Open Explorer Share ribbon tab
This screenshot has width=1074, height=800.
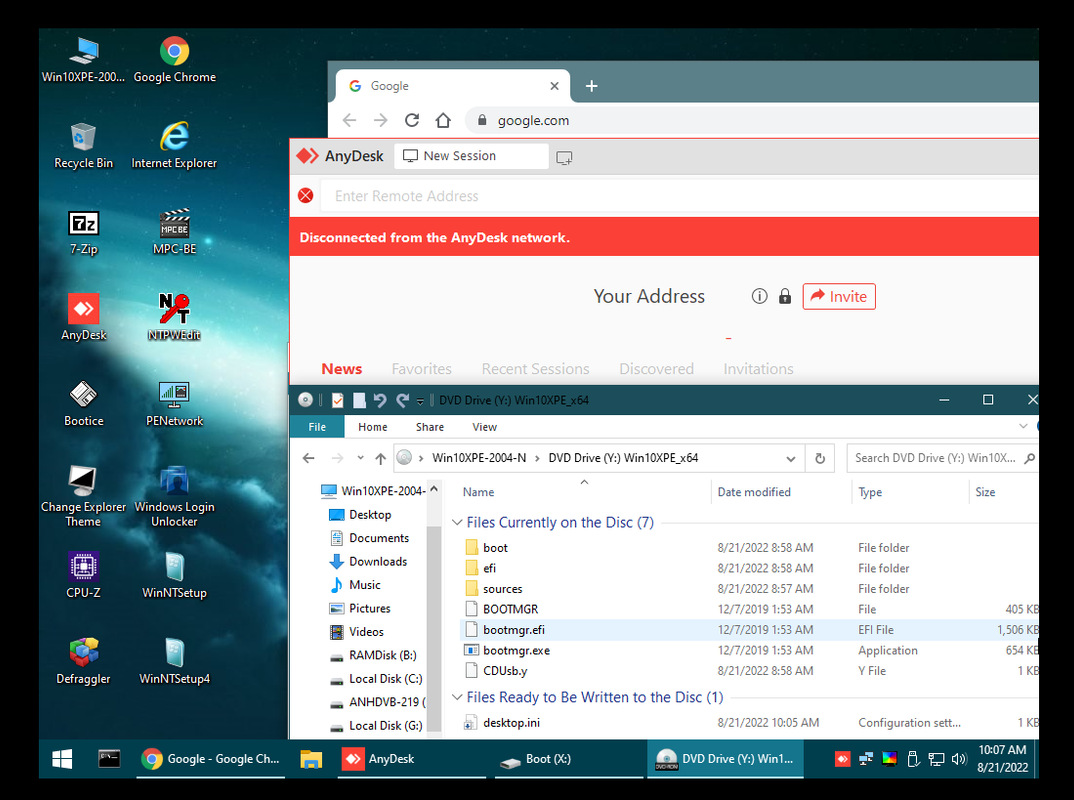click(430, 427)
